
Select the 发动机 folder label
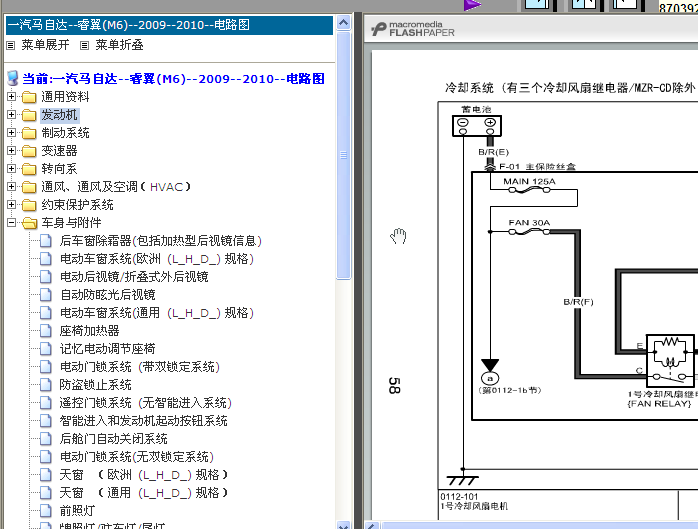(x=60, y=115)
